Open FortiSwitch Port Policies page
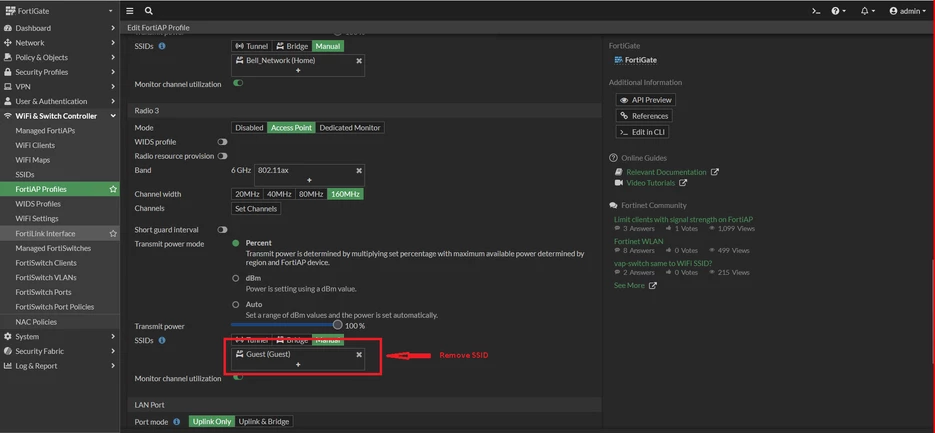The width and height of the screenshot is (935, 433). pyautogui.click(x=55, y=307)
